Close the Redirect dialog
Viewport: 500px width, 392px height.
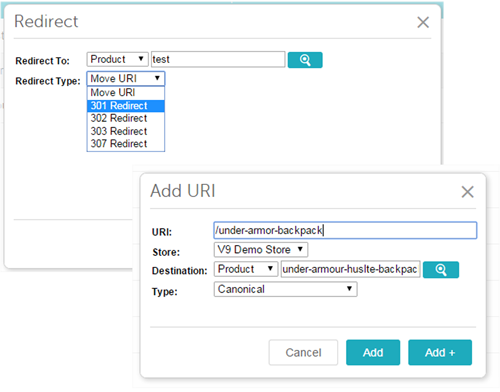pyautogui.click(x=423, y=23)
